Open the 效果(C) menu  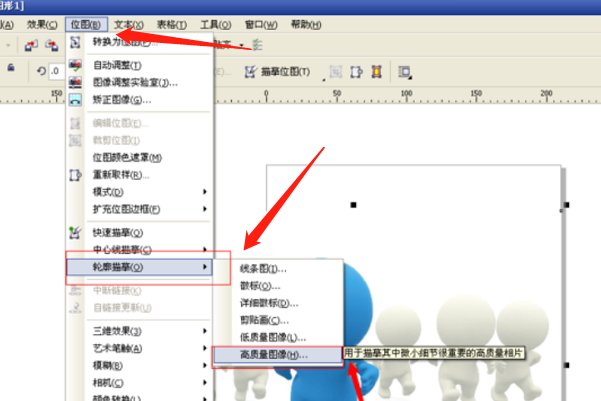pos(42,25)
